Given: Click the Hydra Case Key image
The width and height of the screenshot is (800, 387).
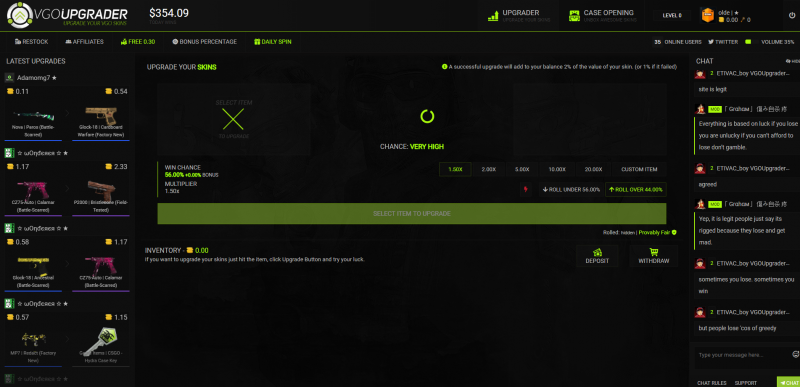Looking at the screenshot, I should click(101, 341).
